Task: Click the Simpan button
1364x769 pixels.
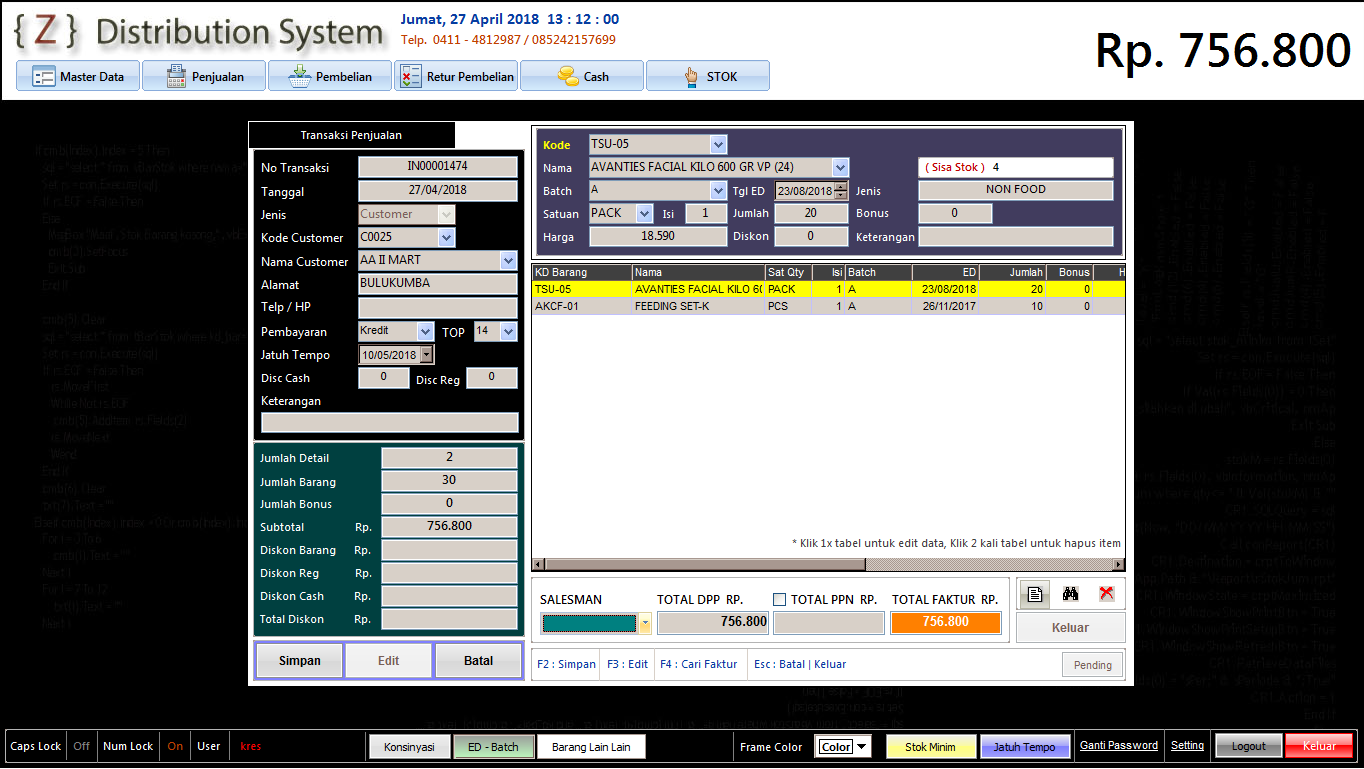Action: 300,661
